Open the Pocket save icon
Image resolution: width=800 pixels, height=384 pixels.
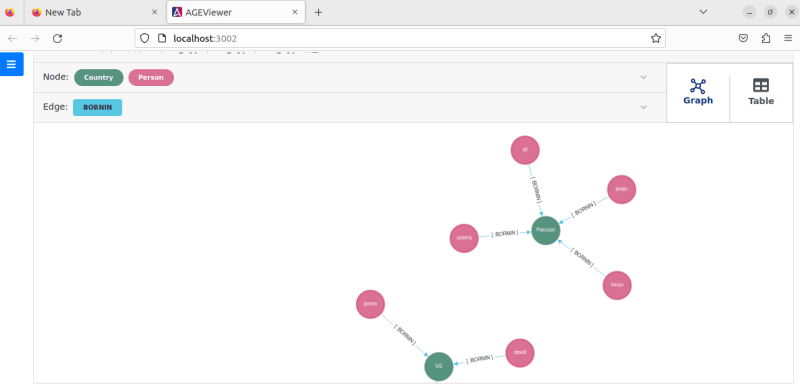(x=743, y=38)
